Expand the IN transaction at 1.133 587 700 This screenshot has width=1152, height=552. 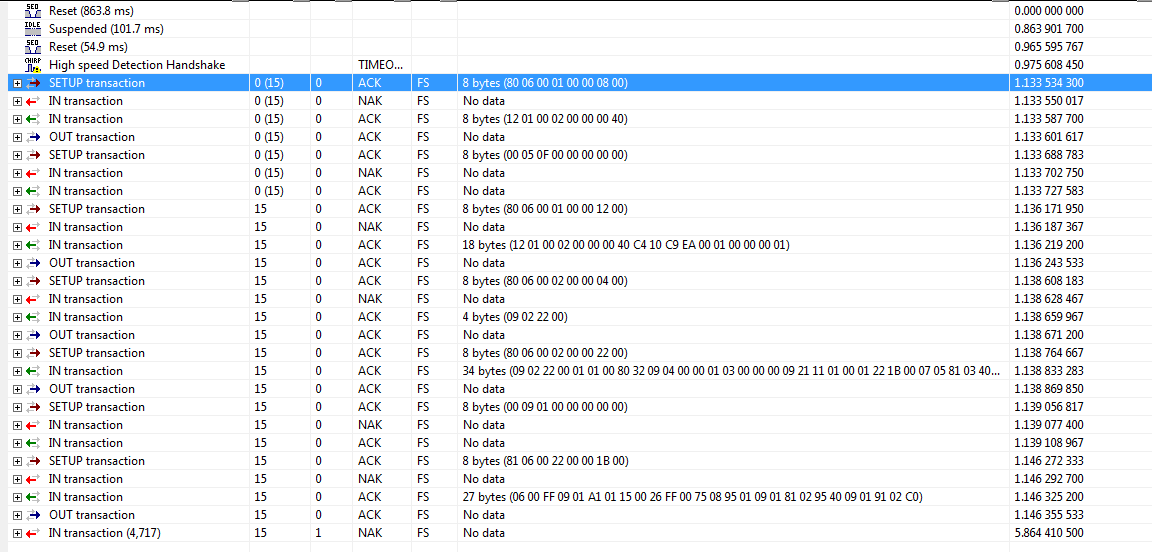(18, 119)
